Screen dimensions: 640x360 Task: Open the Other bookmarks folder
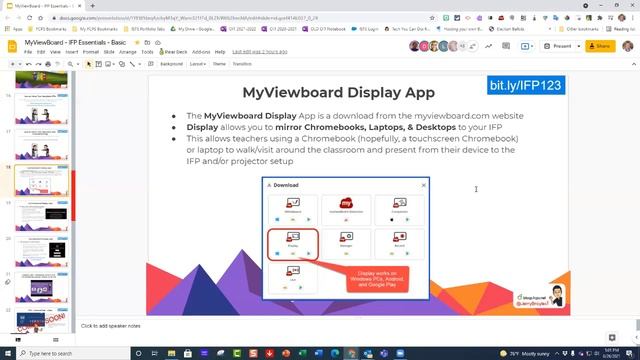coord(579,29)
